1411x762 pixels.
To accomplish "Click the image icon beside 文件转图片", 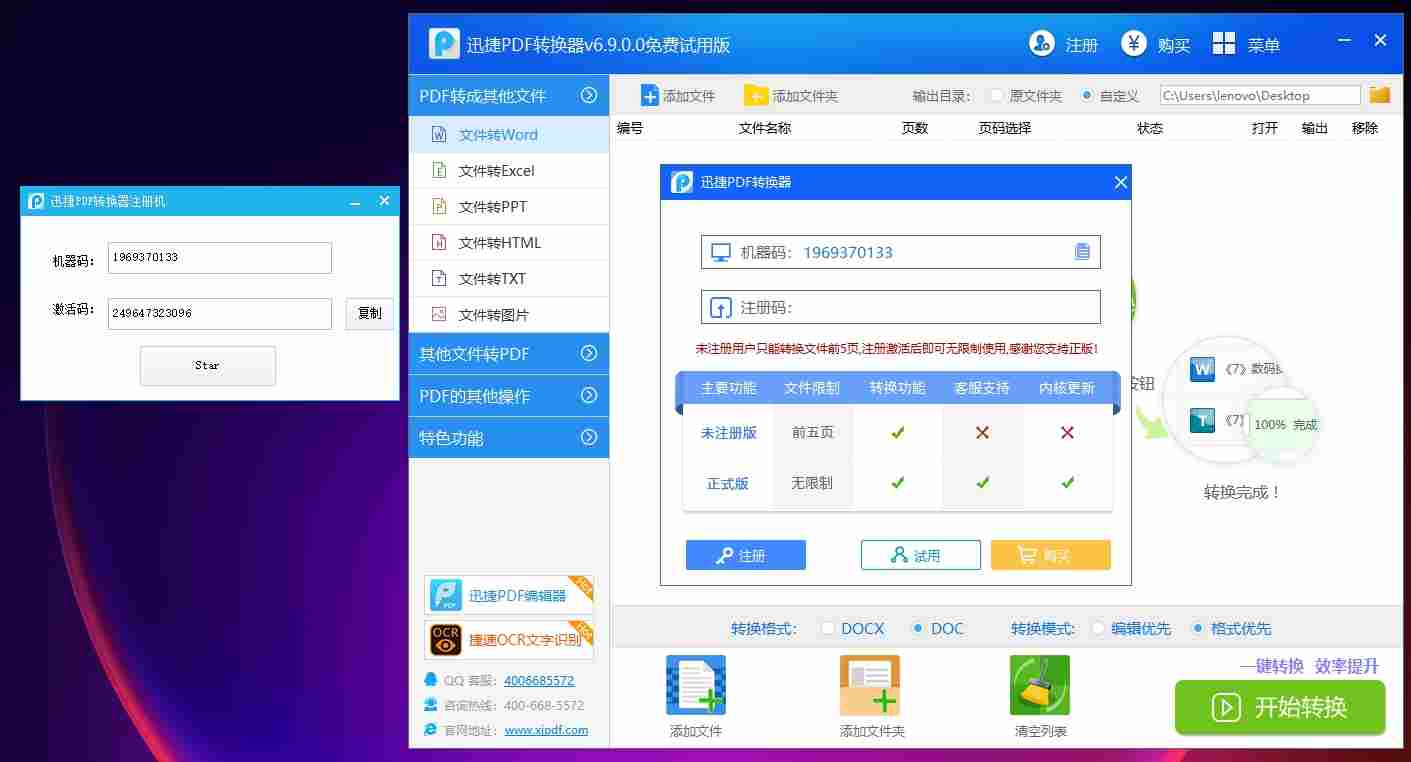I will [438, 314].
